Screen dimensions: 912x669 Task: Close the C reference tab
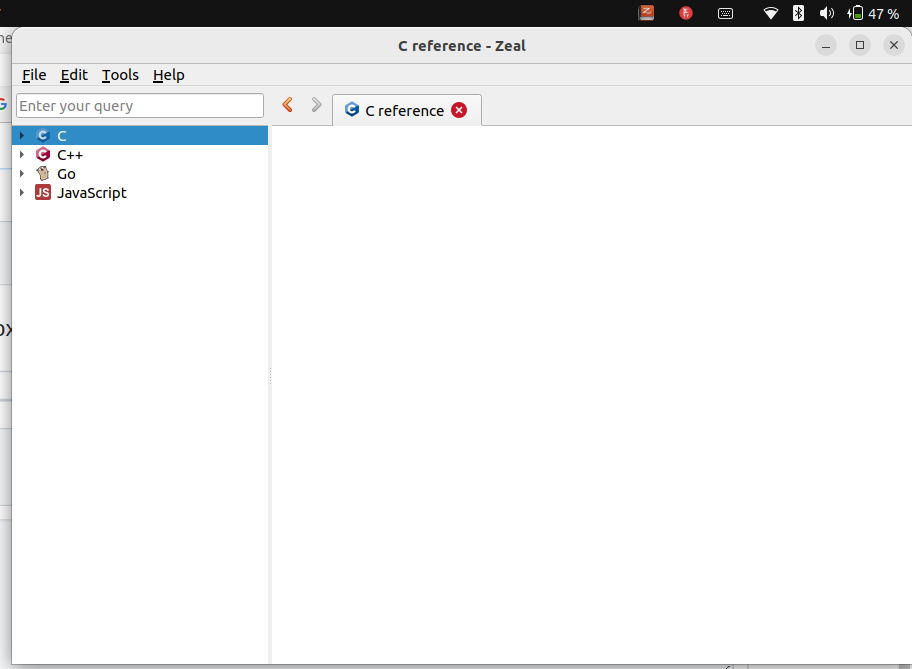click(x=459, y=110)
